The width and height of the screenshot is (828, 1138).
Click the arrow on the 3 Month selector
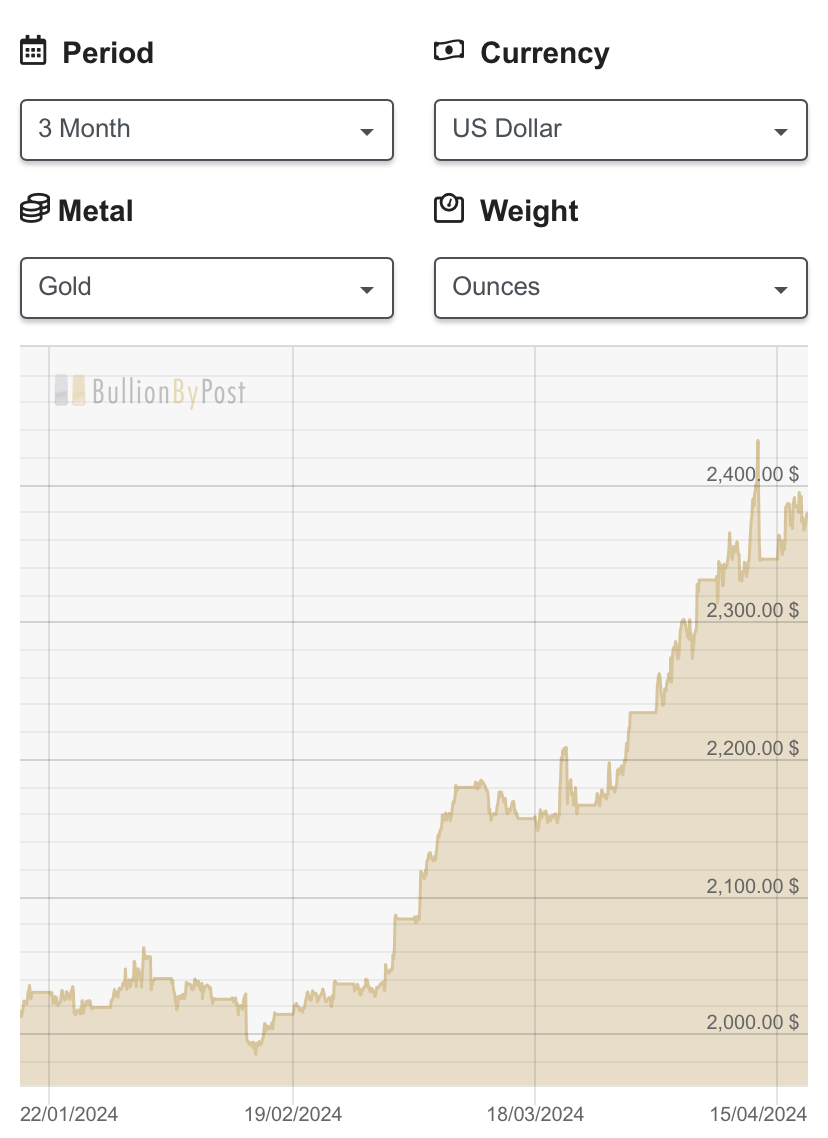[366, 132]
